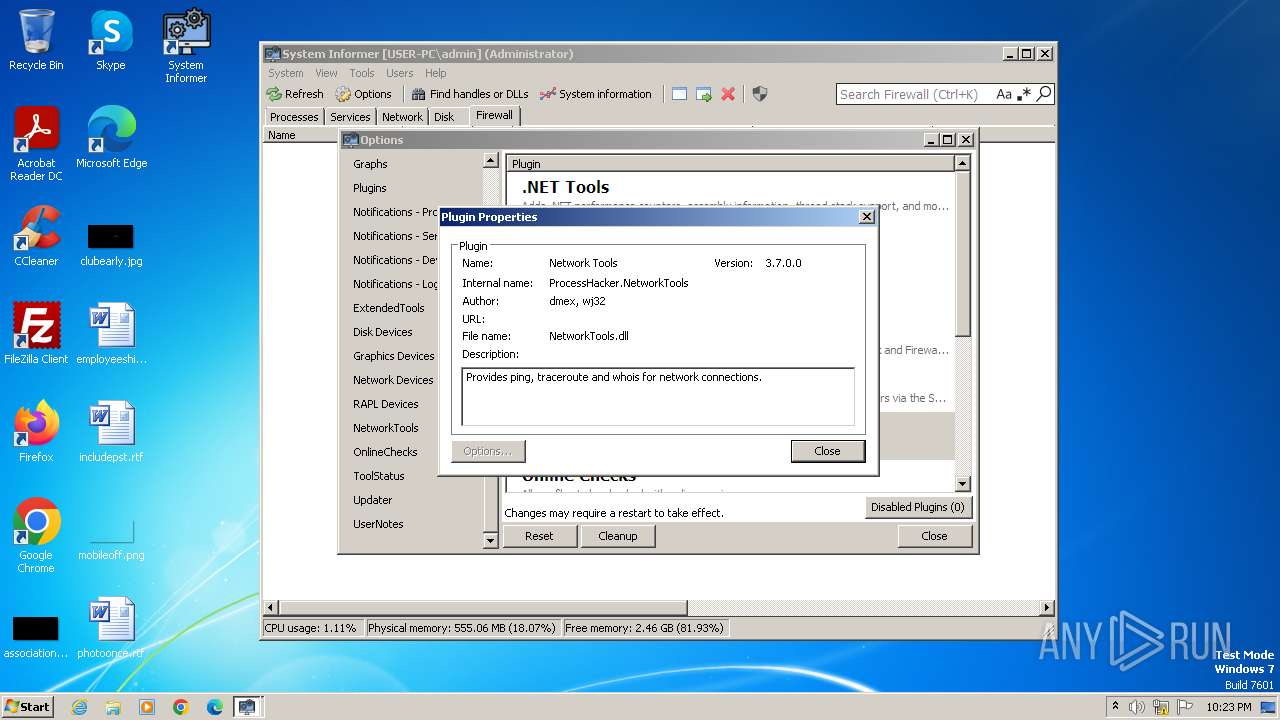1280x720 pixels.
Task: Open the Help menu
Action: click(x=435, y=73)
